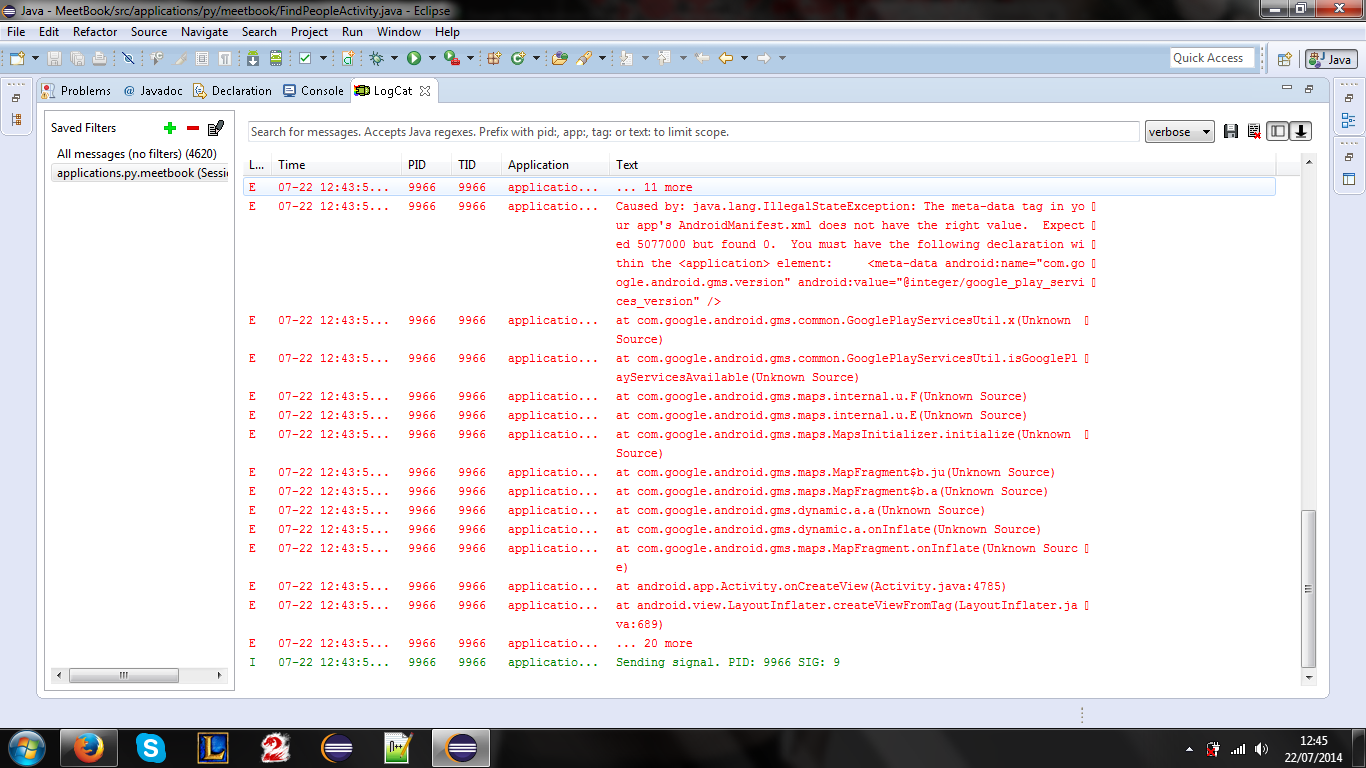
Task: Open the Project menu
Action: (309, 32)
